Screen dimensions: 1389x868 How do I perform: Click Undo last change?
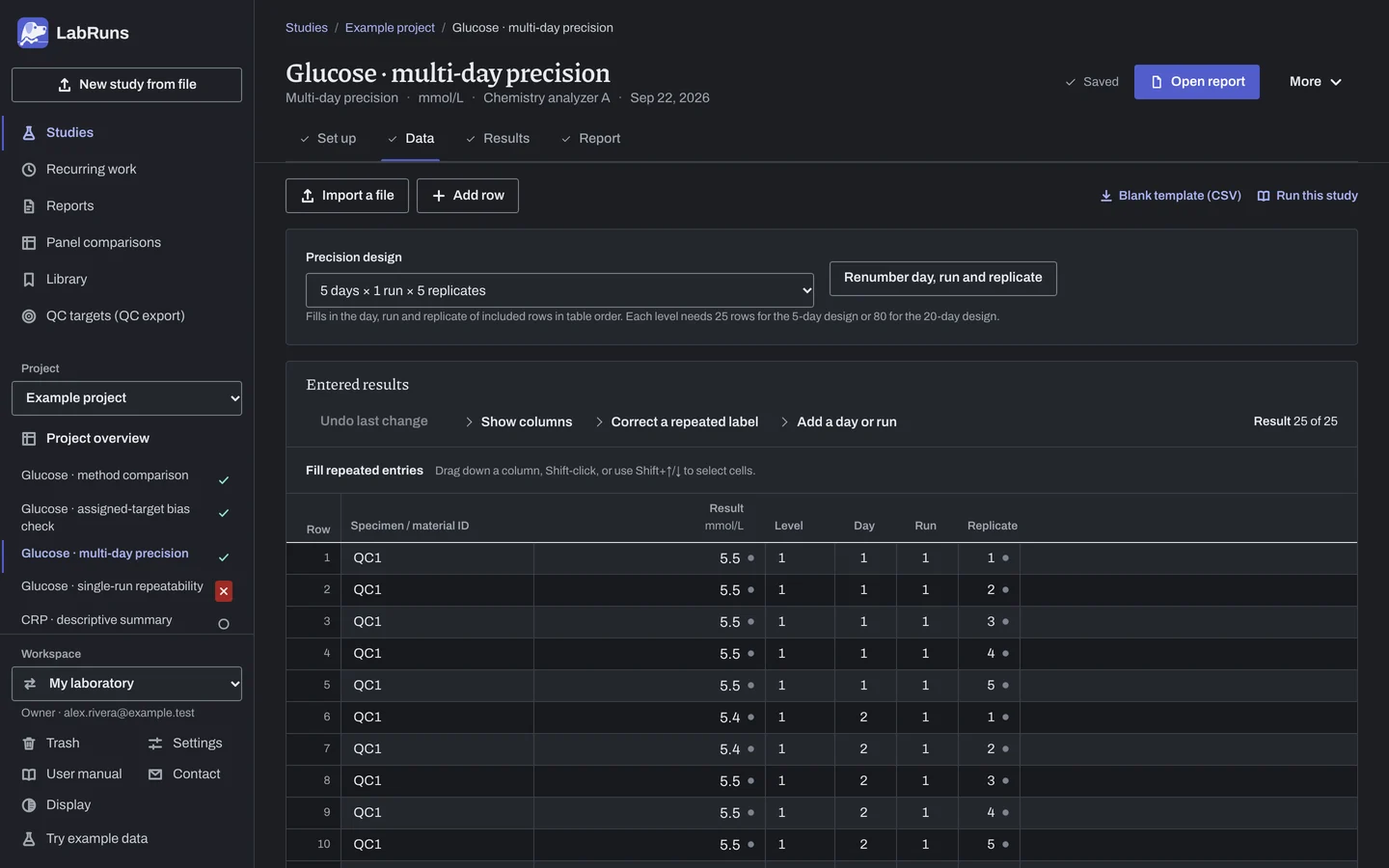tap(374, 421)
